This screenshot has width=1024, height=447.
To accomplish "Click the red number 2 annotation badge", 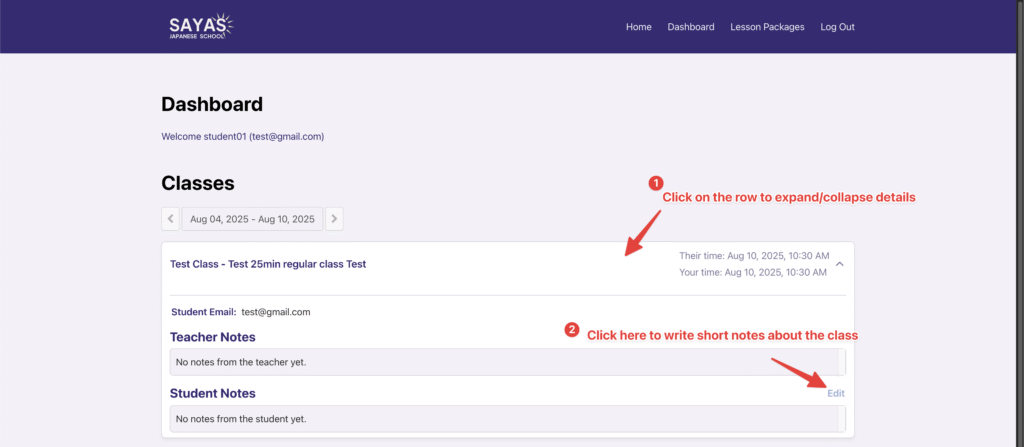I will click(572, 329).
